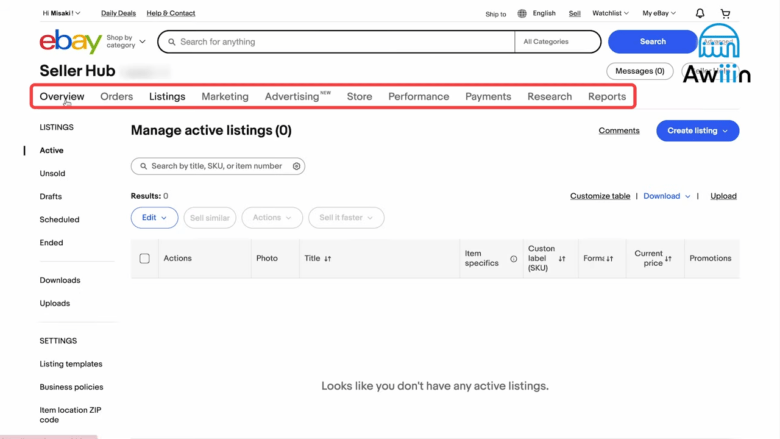780x439 pixels.
Task: Select the Store tab
Action: [x=359, y=96]
